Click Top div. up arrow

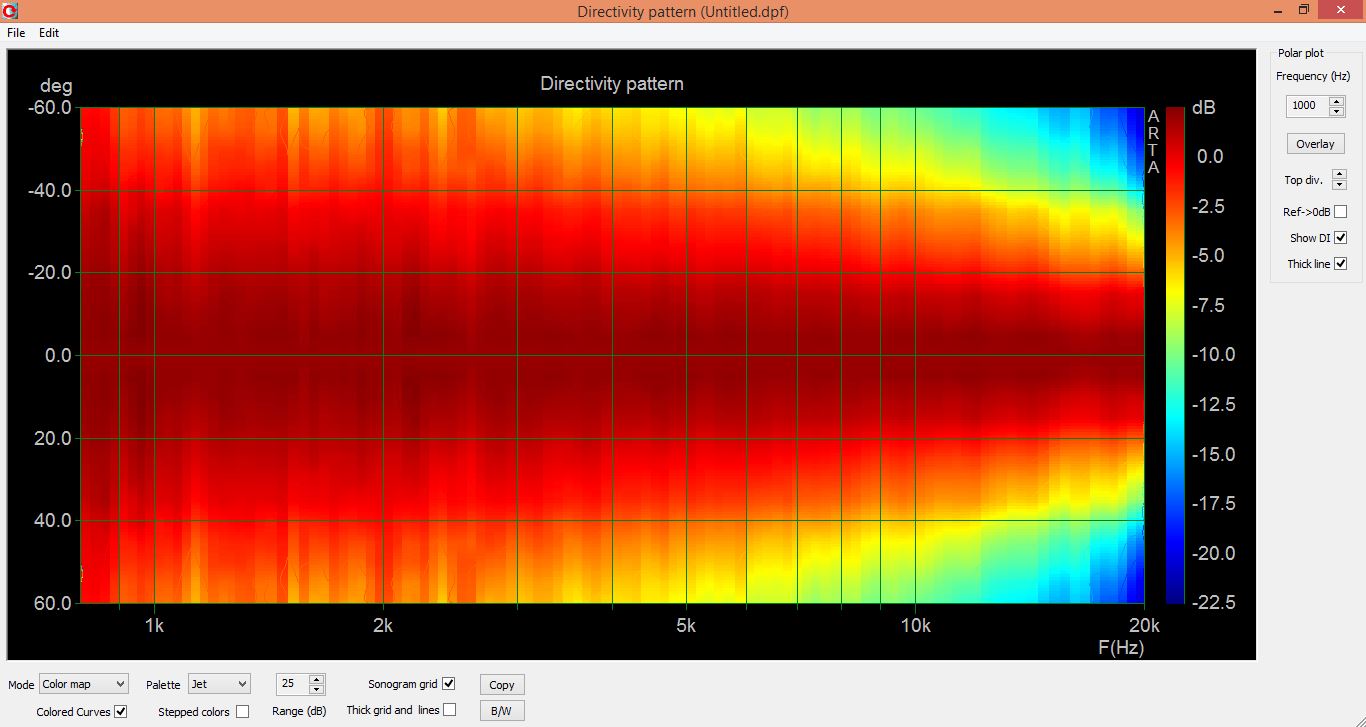pyautogui.click(x=1340, y=175)
